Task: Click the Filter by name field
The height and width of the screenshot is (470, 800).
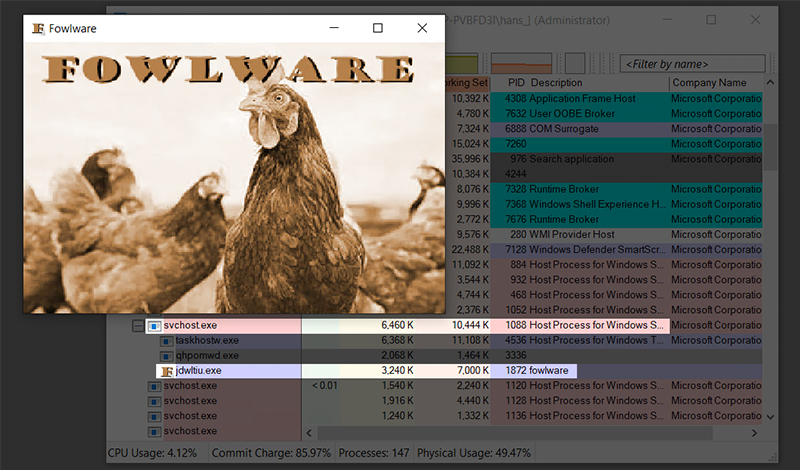Action: pos(692,64)
